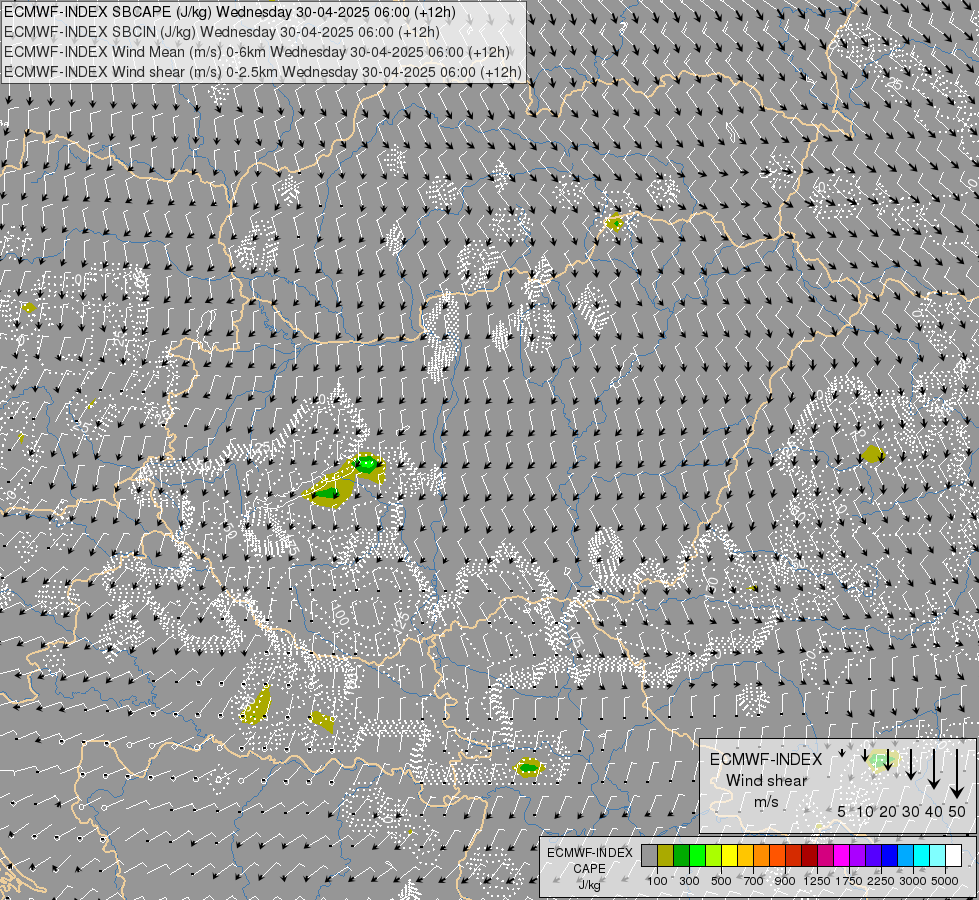Click the brightest green core of the largest CAPE patch
This screenshot has width=979, height=900.
pos(367,463)
